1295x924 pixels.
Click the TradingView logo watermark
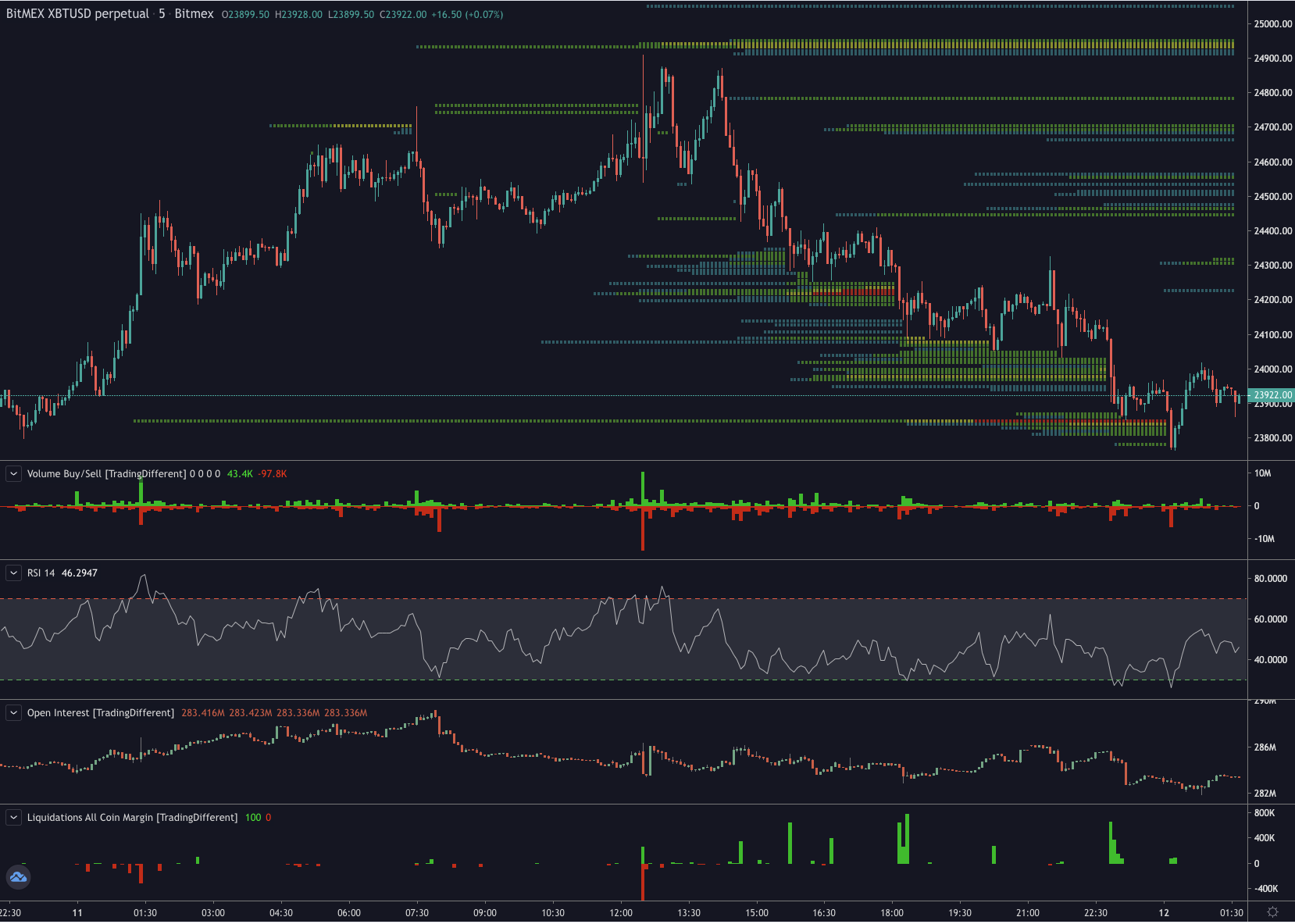point(19,877)
